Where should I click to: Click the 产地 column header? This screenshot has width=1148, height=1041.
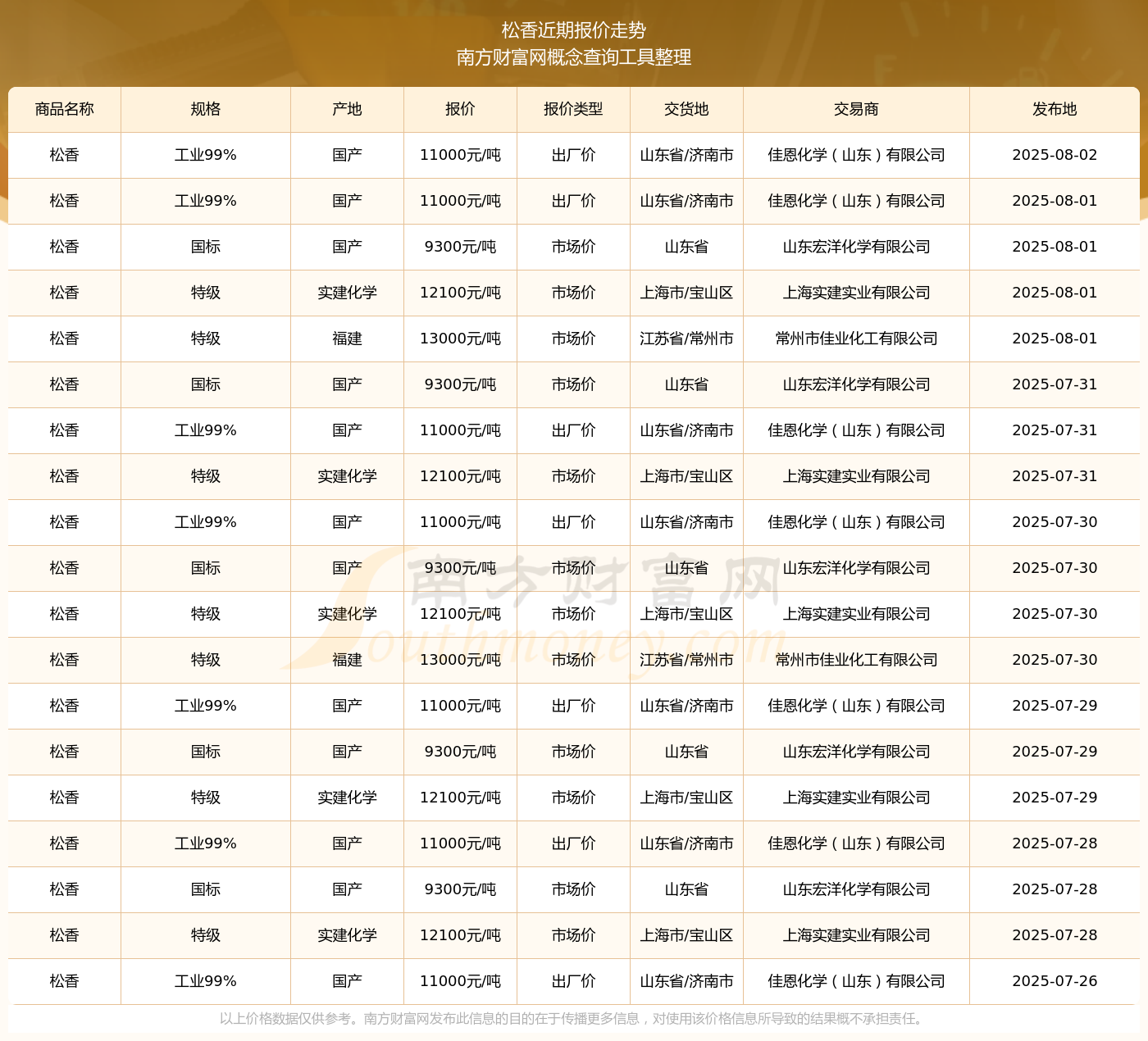pos(347,109)
